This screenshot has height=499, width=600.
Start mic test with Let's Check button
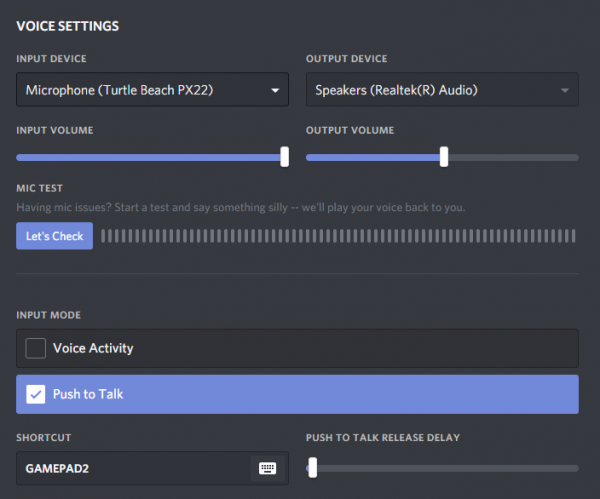click(x=54, y=236)
